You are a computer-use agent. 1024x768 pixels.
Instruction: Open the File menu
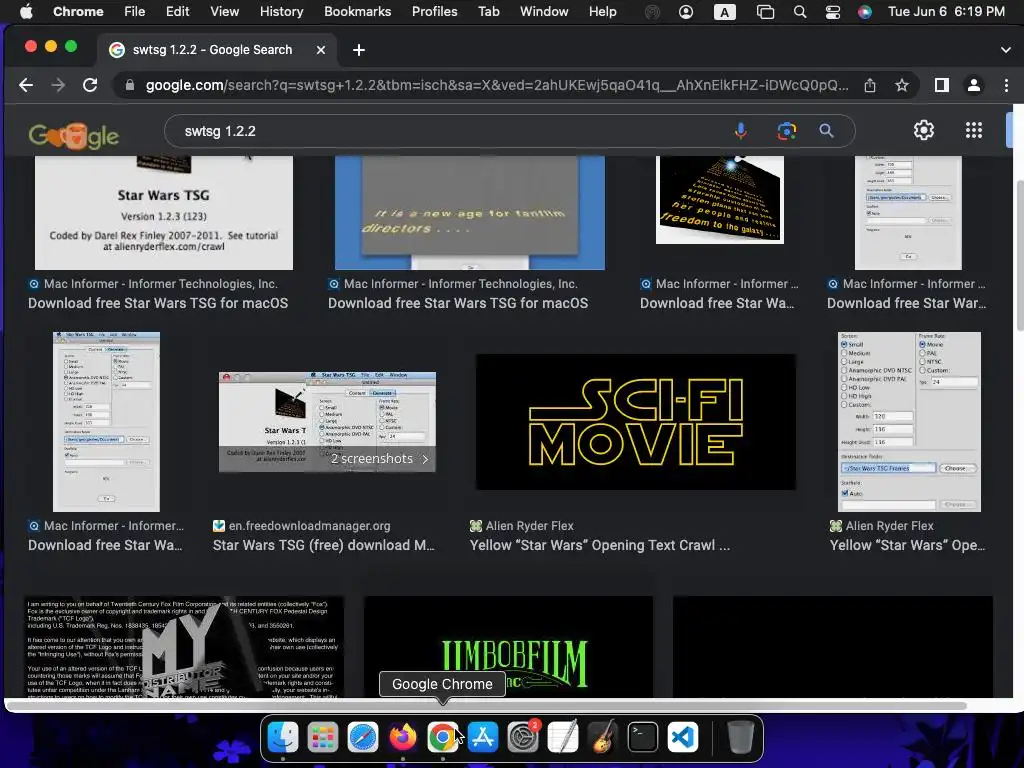[135, 11]
